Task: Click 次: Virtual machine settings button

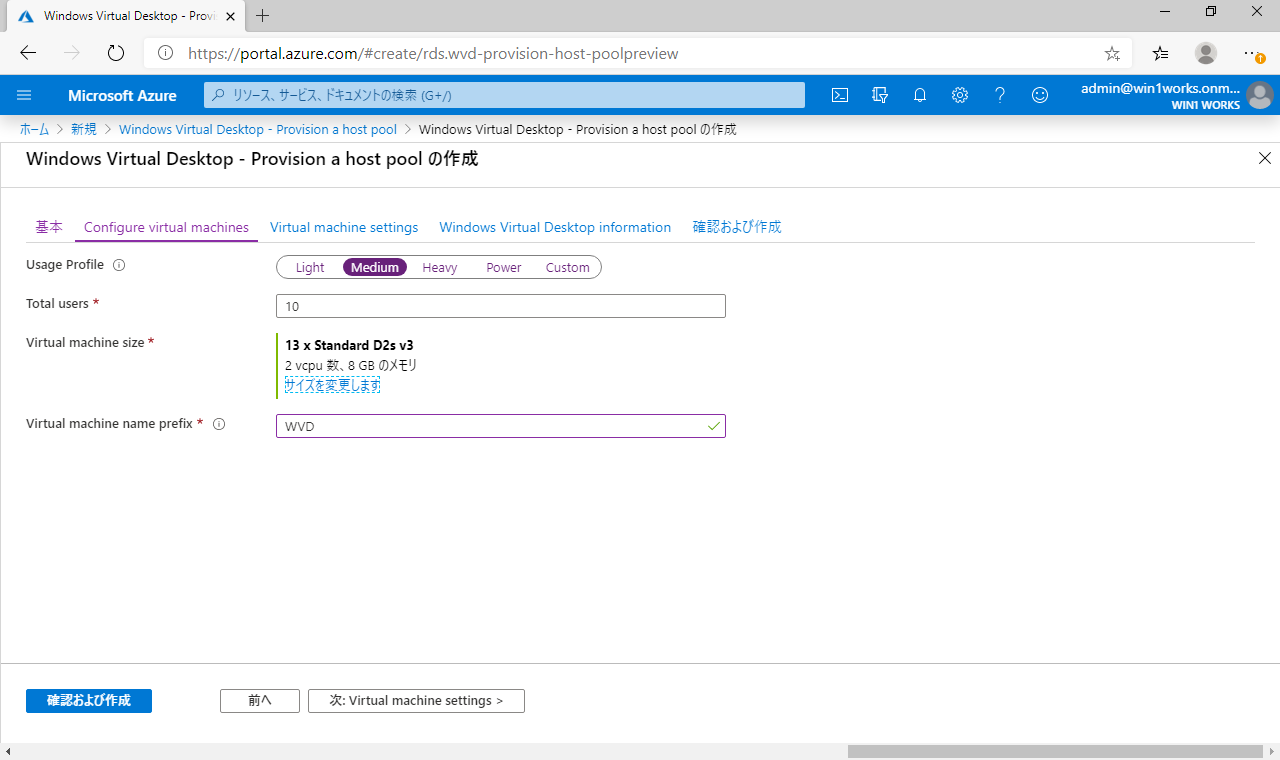Action: 416,700
